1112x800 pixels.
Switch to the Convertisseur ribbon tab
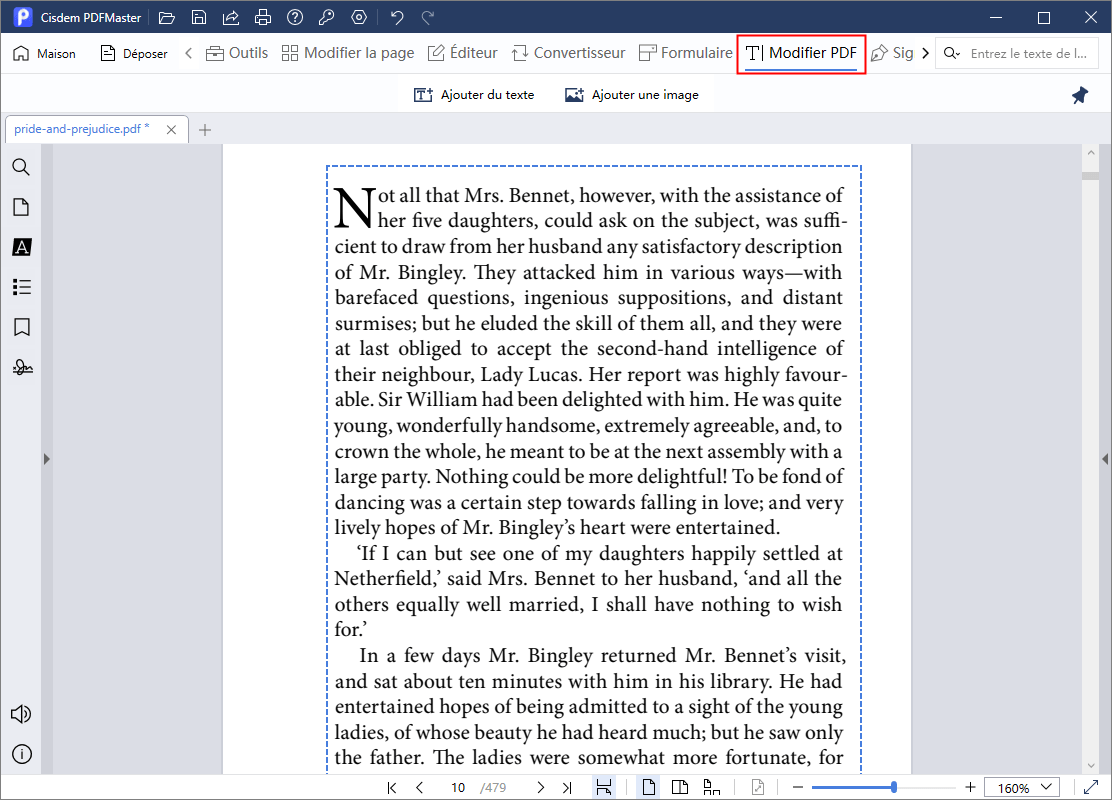point(567,53)
